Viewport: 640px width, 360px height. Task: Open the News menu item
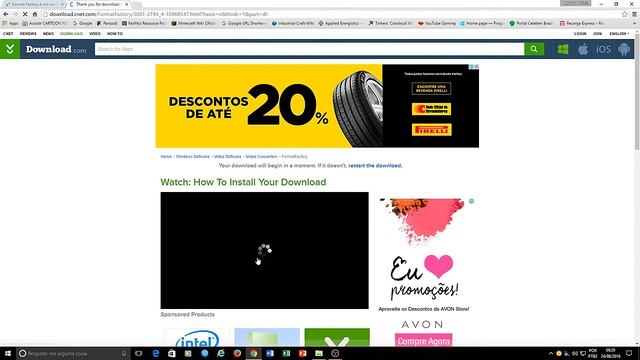pos(48,34)
